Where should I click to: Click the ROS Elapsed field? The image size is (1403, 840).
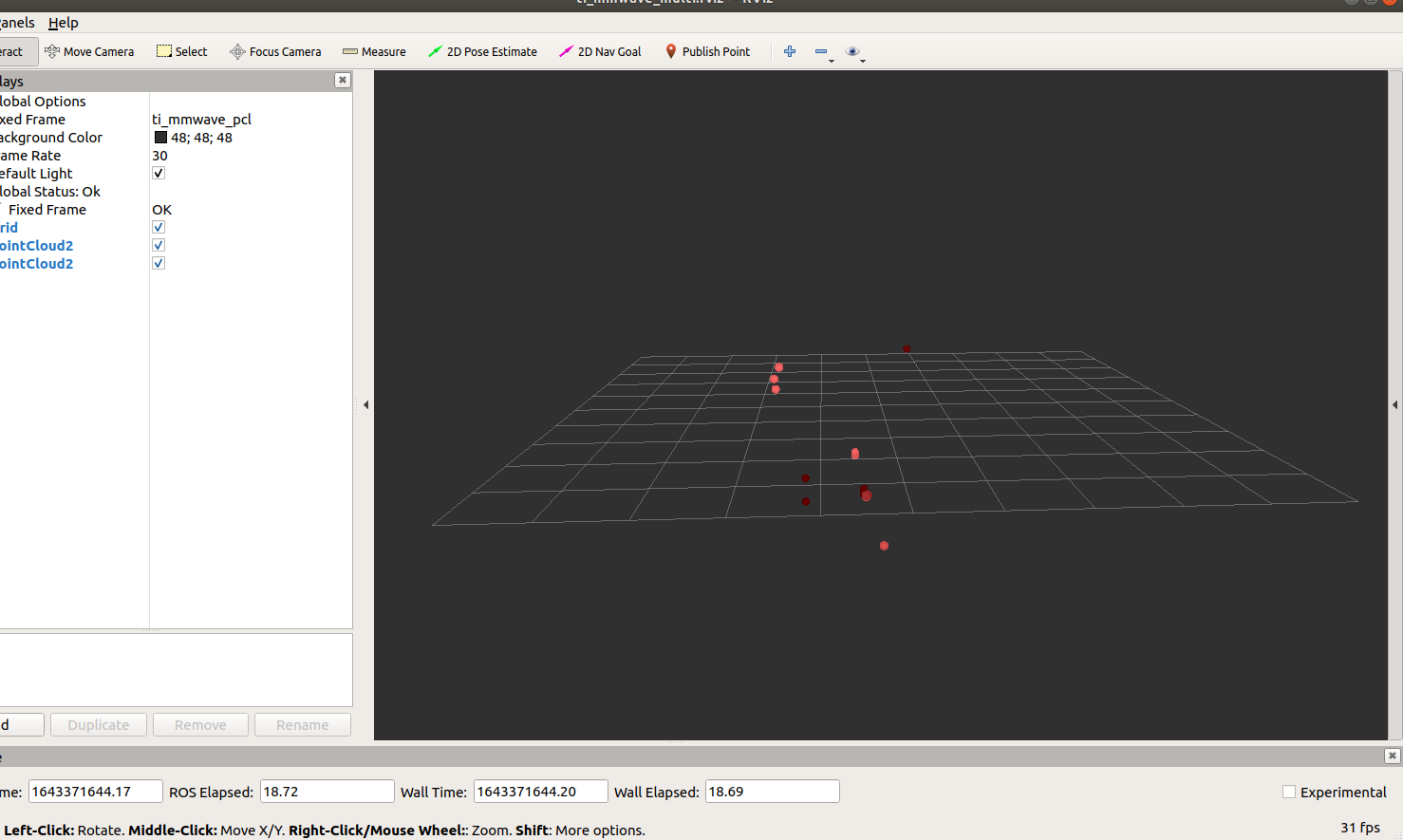pos(327,792)
